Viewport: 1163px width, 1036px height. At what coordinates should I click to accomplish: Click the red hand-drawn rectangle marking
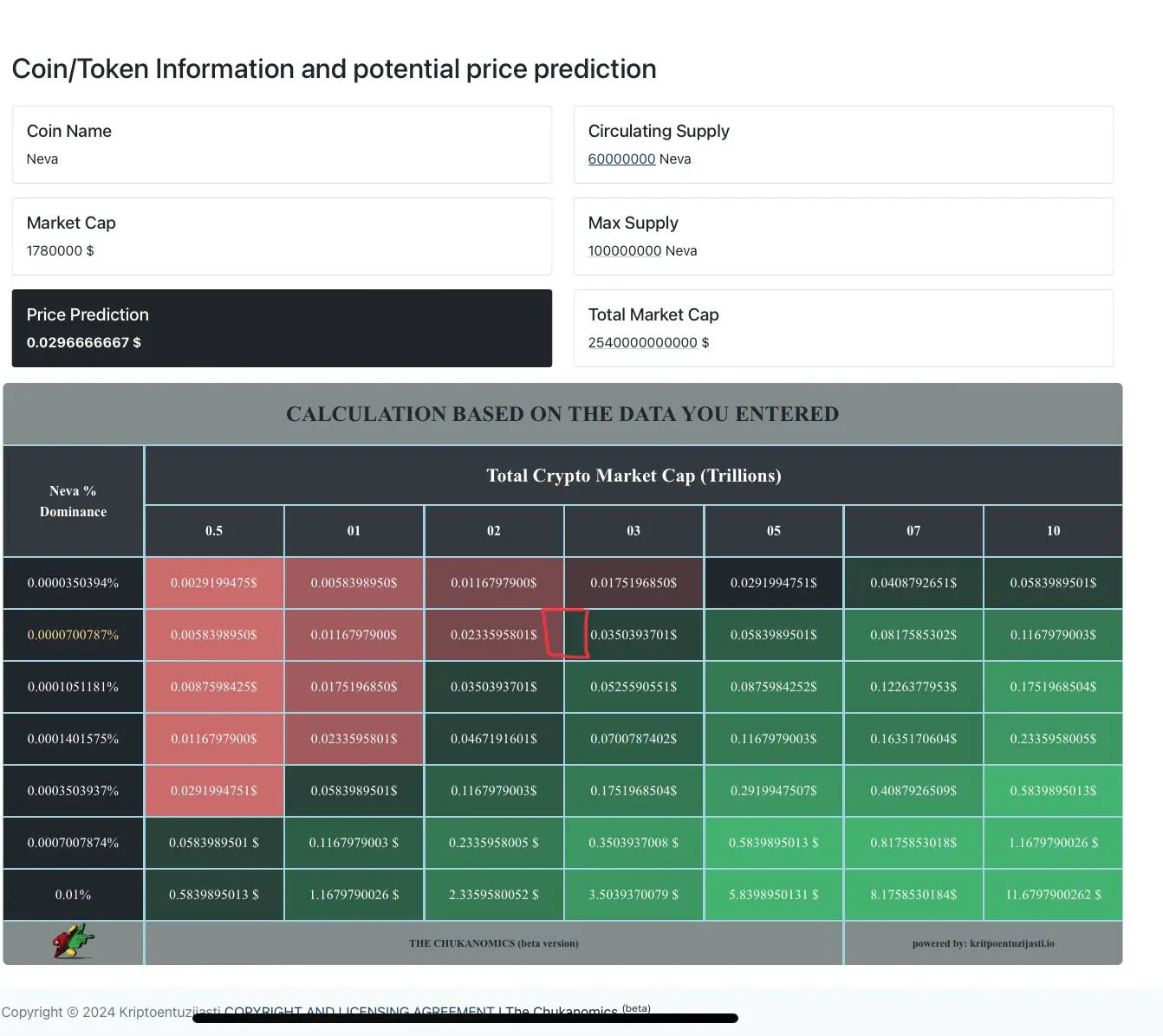coord(565,632)
